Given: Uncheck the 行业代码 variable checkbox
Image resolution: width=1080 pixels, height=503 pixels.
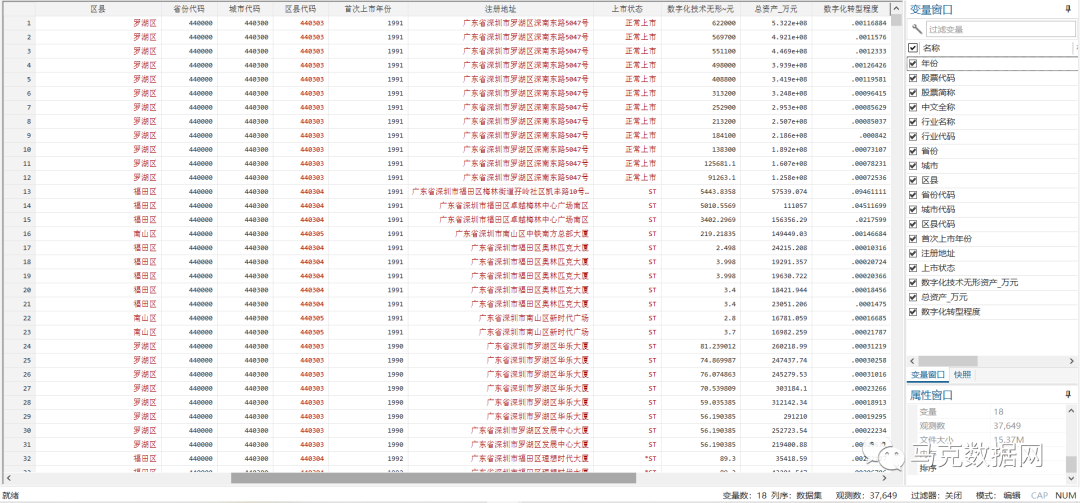Looking at the screenshot, I should (913, 136).
